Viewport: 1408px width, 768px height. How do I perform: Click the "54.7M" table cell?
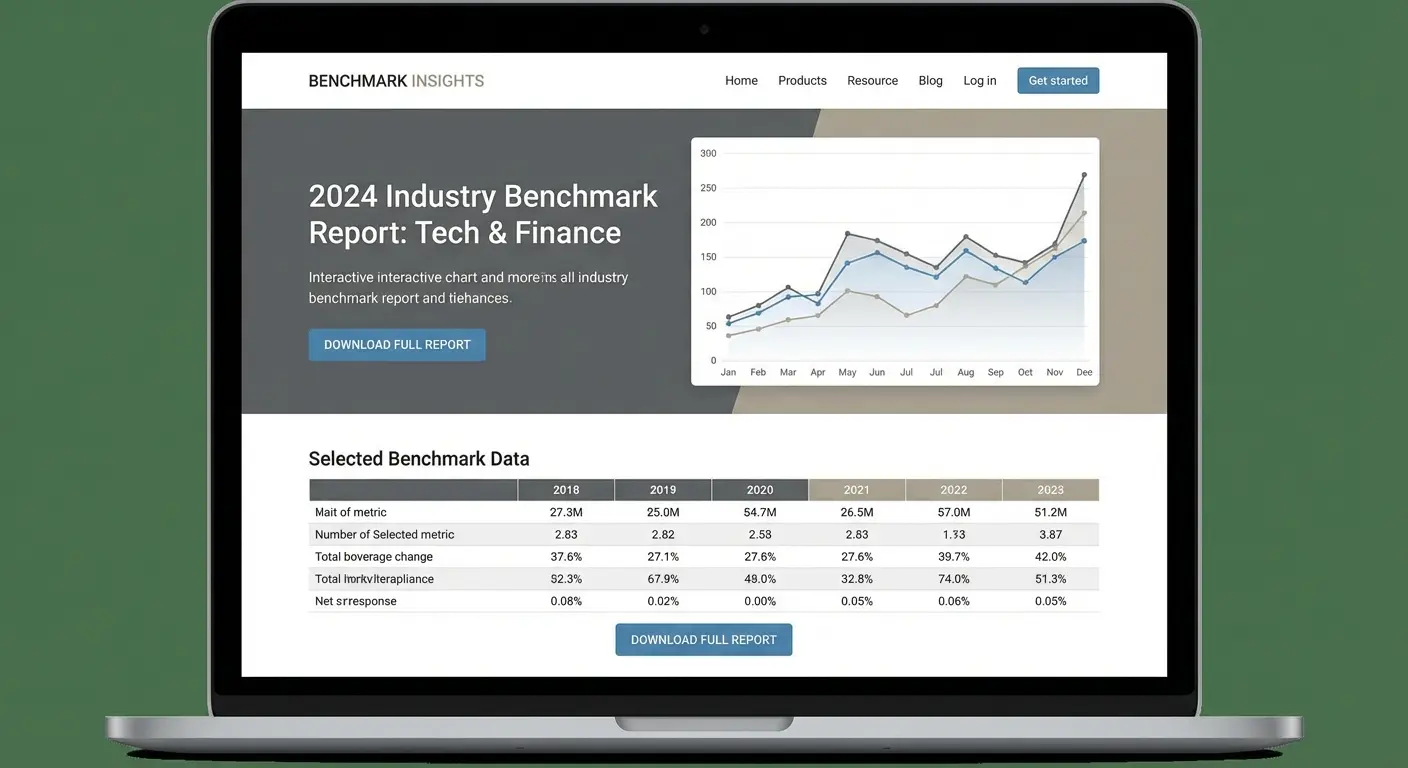pyautogui.click(x=760, y=512)
